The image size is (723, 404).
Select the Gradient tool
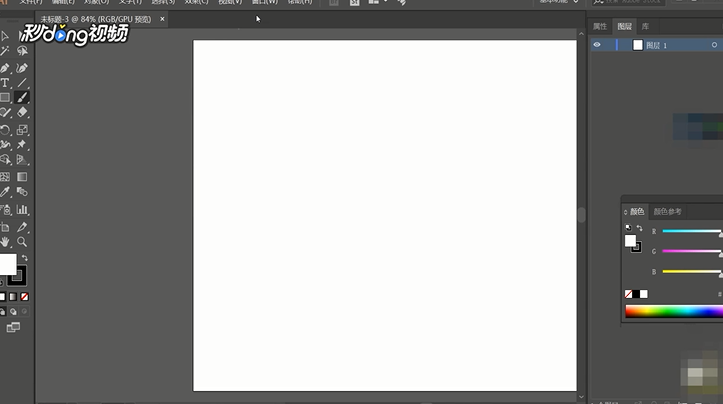[22, 177]
